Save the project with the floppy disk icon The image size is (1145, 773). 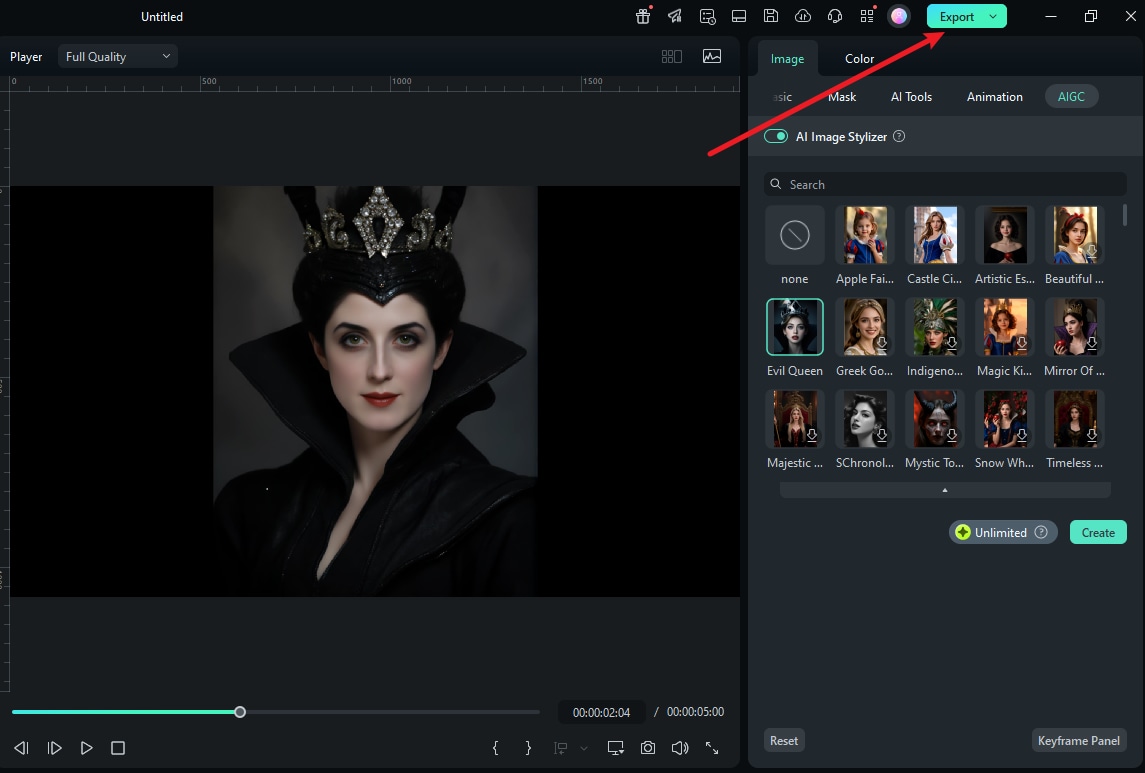(x=770, y=16)
